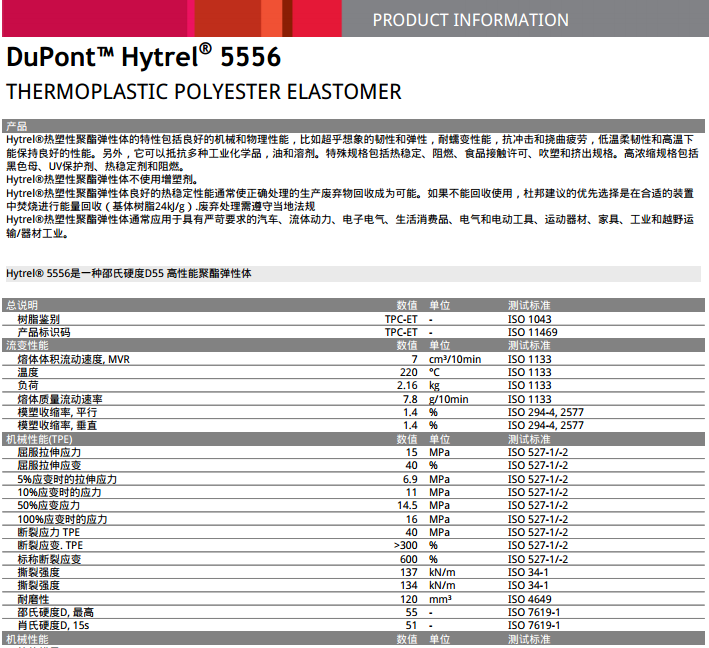
Task: Click the value 600 nominal strain
Action: point(409,559)
